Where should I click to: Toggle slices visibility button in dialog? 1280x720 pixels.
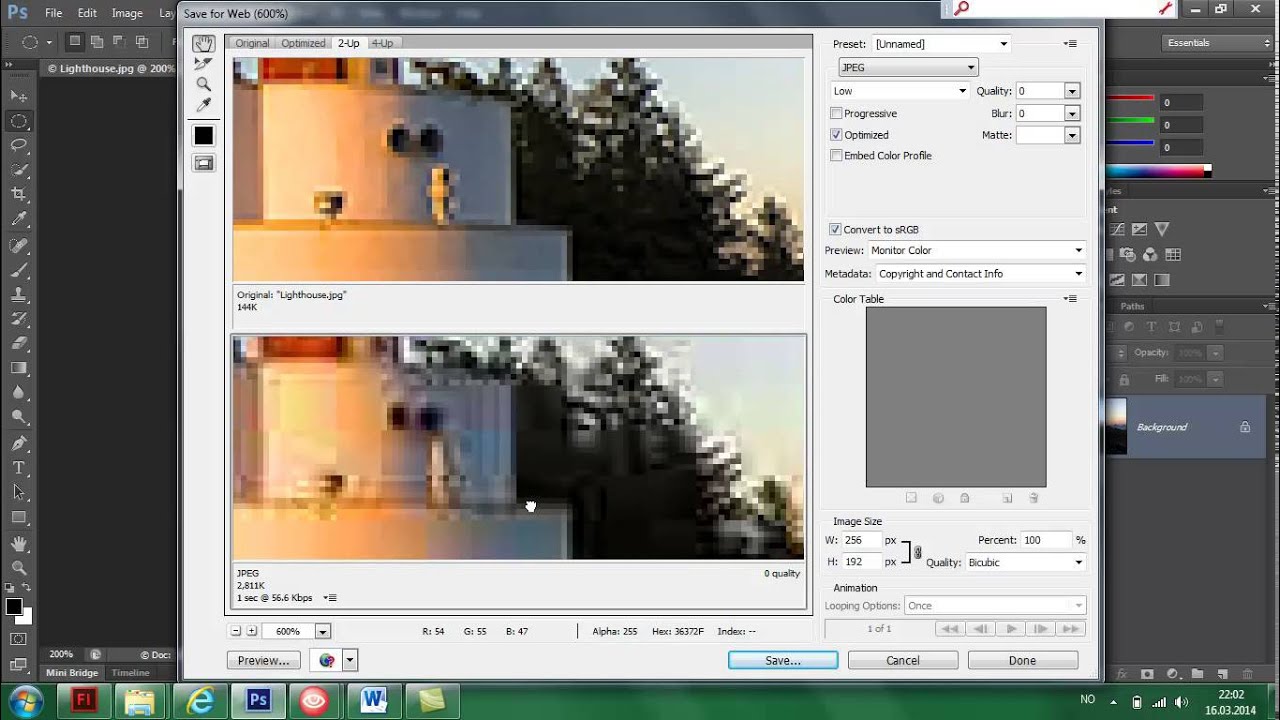pyautogui.click(x=204, y=163)
